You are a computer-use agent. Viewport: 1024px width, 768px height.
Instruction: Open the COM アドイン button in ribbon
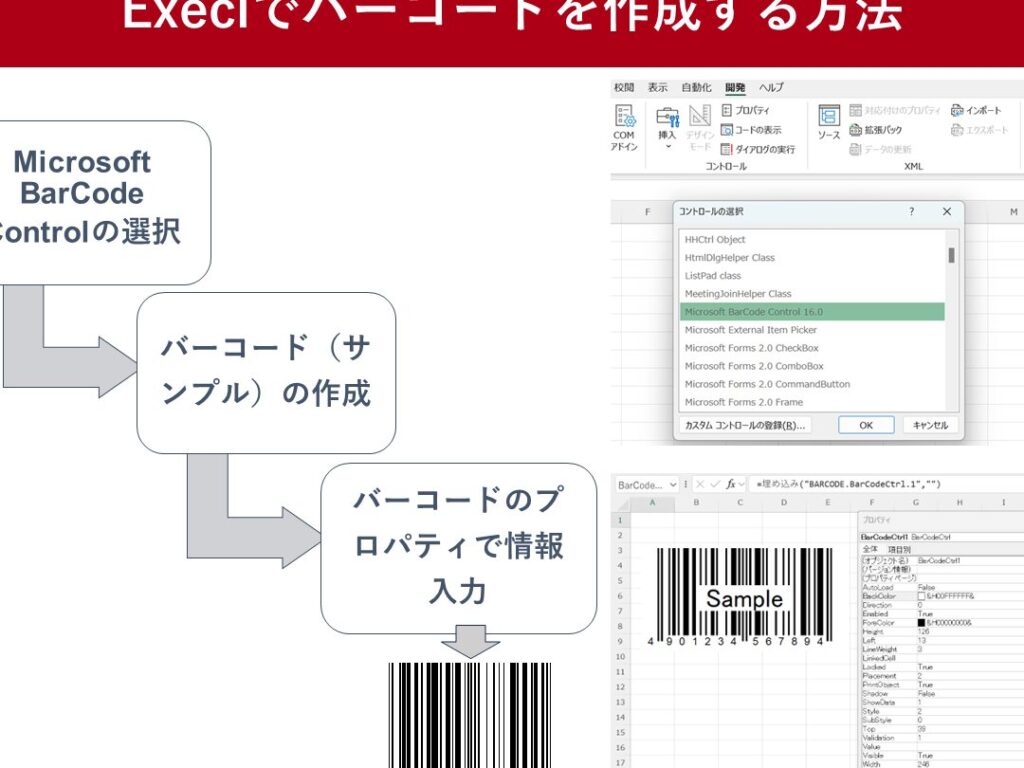[x=624, y=128]
